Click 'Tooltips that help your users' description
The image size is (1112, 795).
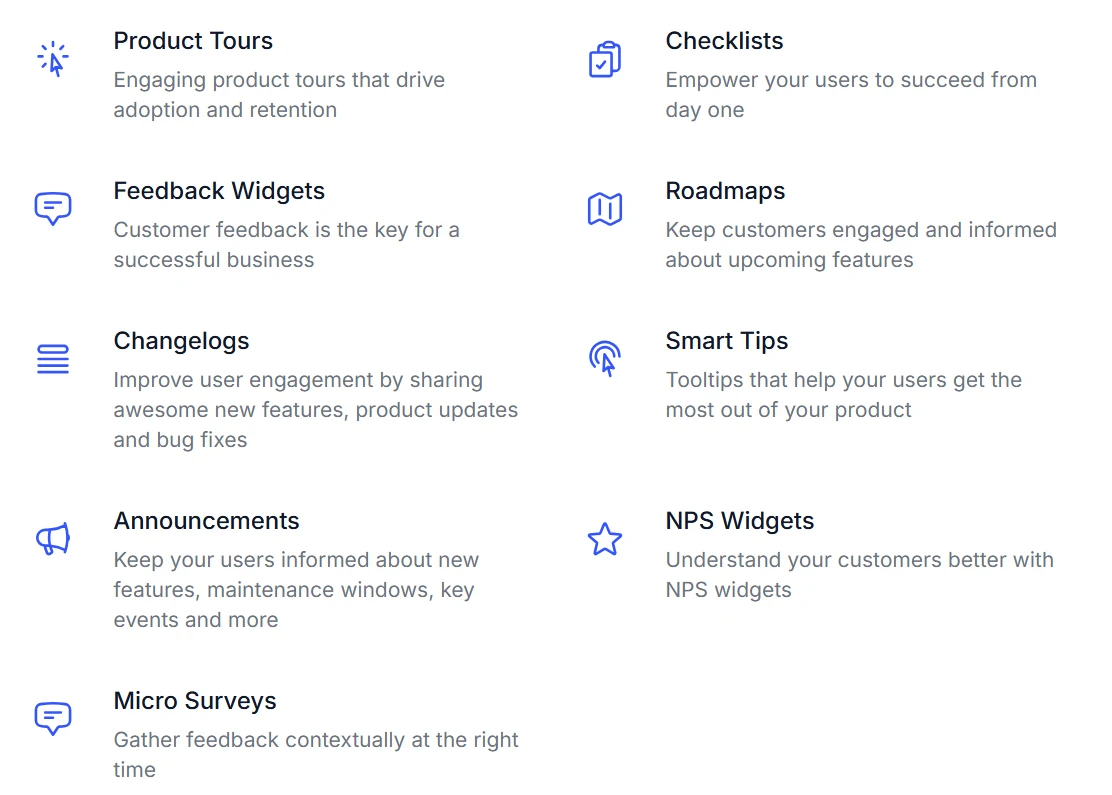tap(844, 395)
